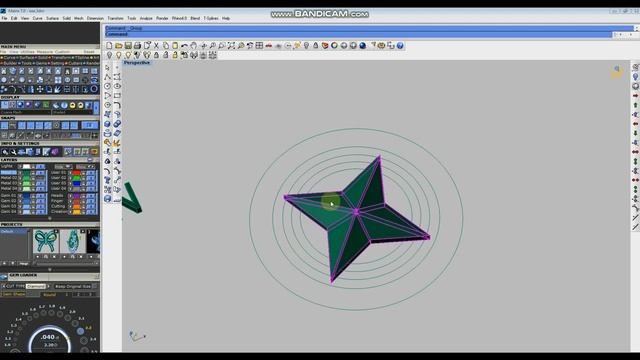Click the four-viewport layout icon
The width and height of the screenshot is (640, 360).
pos(259,46)
